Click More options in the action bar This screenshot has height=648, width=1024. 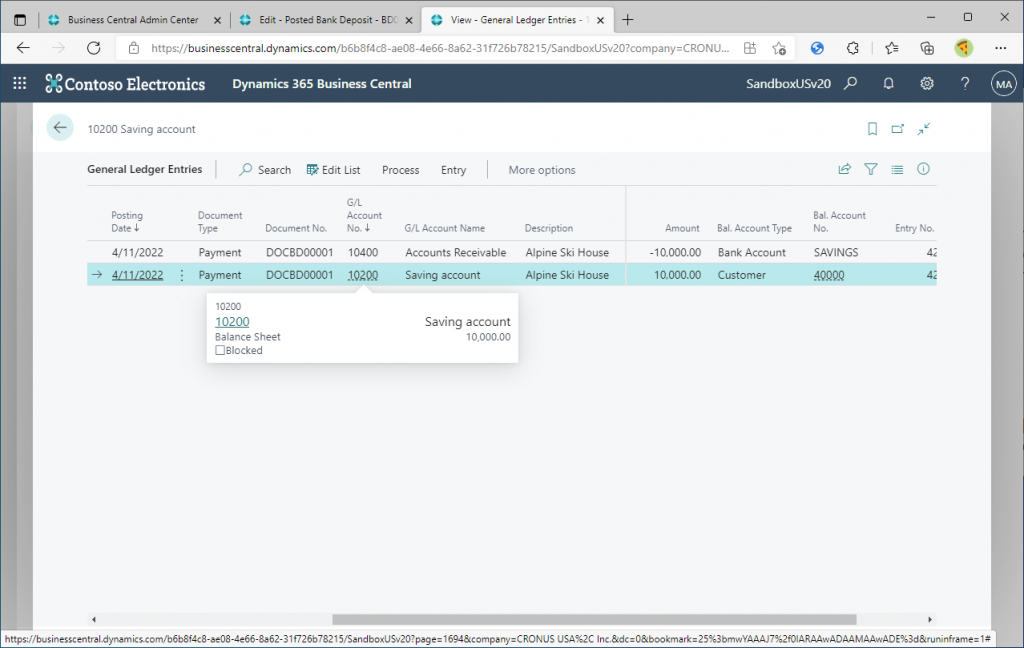click(x=541, y=170)
